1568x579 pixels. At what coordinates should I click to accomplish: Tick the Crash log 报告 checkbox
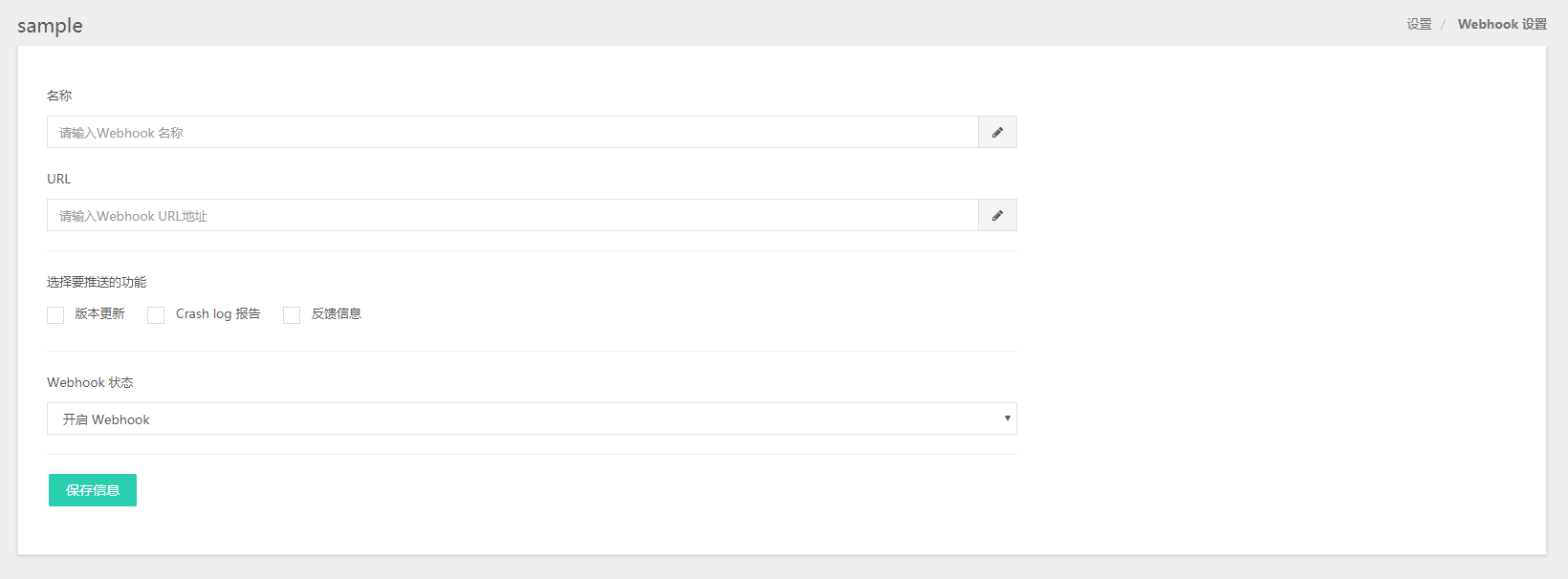(x=156, y=315)
